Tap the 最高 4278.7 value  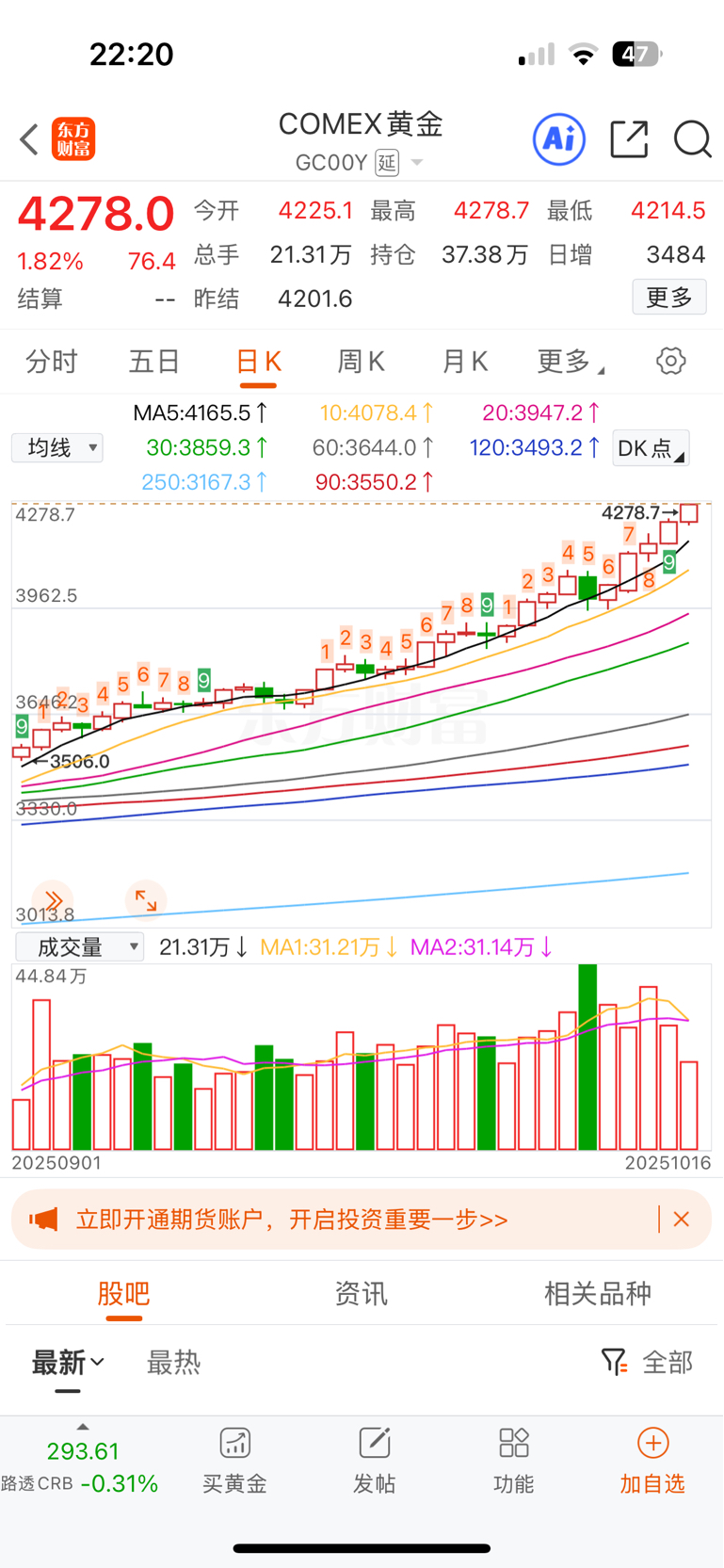(491, 210)
